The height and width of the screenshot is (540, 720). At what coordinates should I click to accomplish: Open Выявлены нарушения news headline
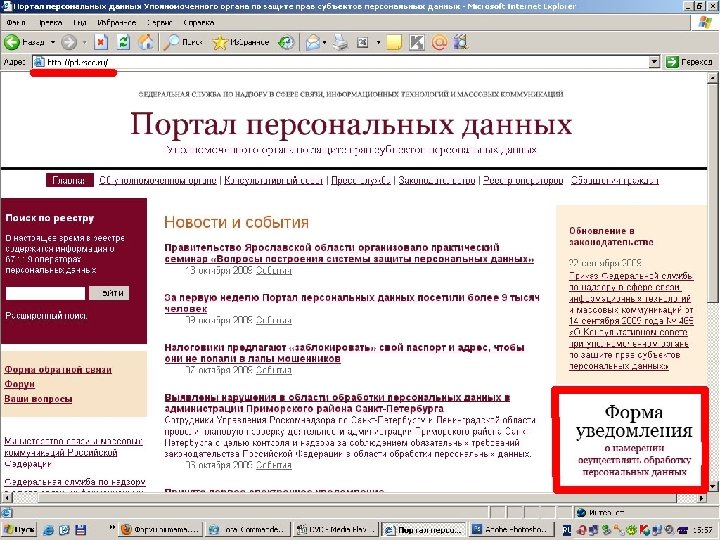337,403
